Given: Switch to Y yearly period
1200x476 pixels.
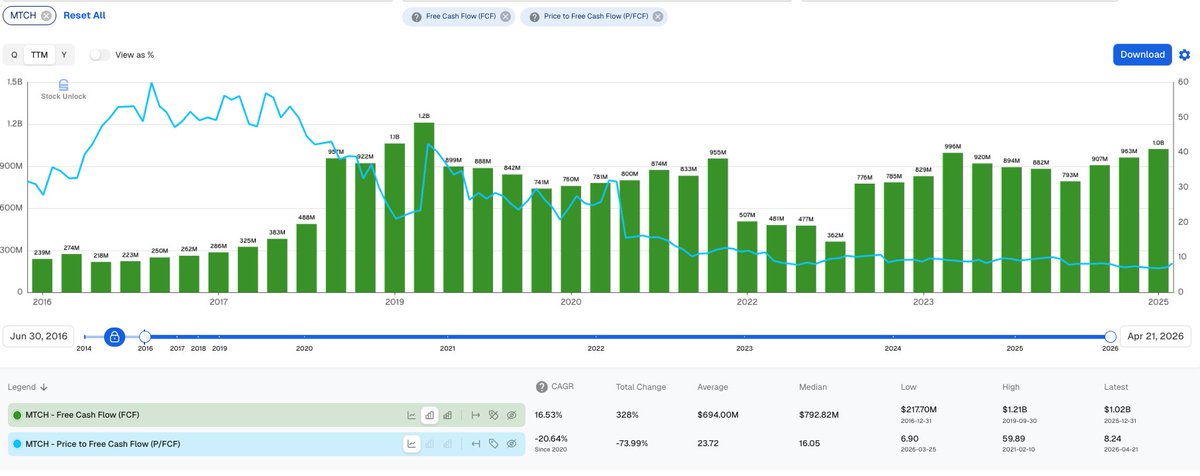Looking at the screenshot, I should pyautogui.click(x=64, y=55).
